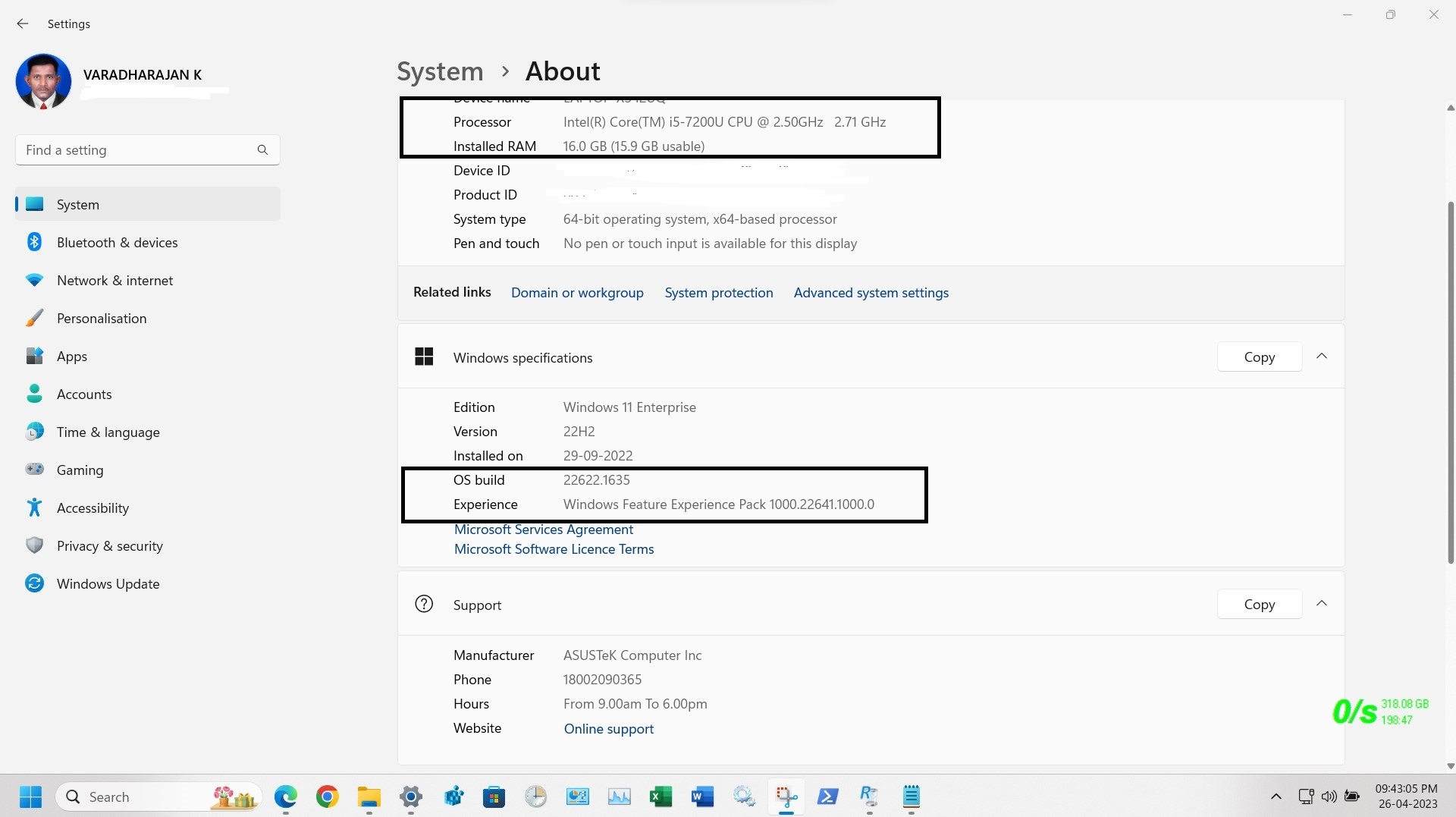The image size is (1456, 817).
Task: Open File Explorer from the taskbar
Action: point(369,797)
